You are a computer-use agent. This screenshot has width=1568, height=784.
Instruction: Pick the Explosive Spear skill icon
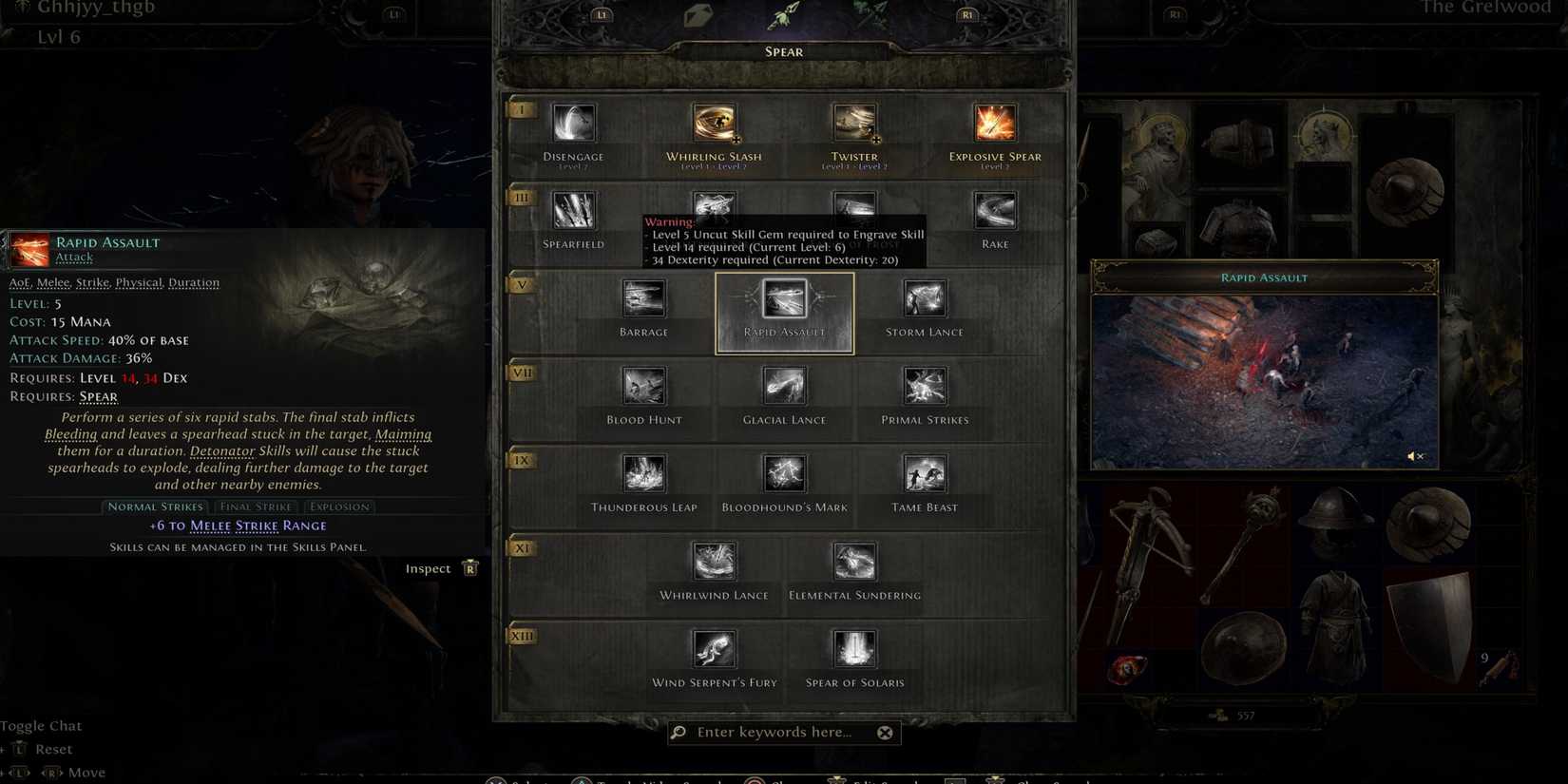pos(995,124)
